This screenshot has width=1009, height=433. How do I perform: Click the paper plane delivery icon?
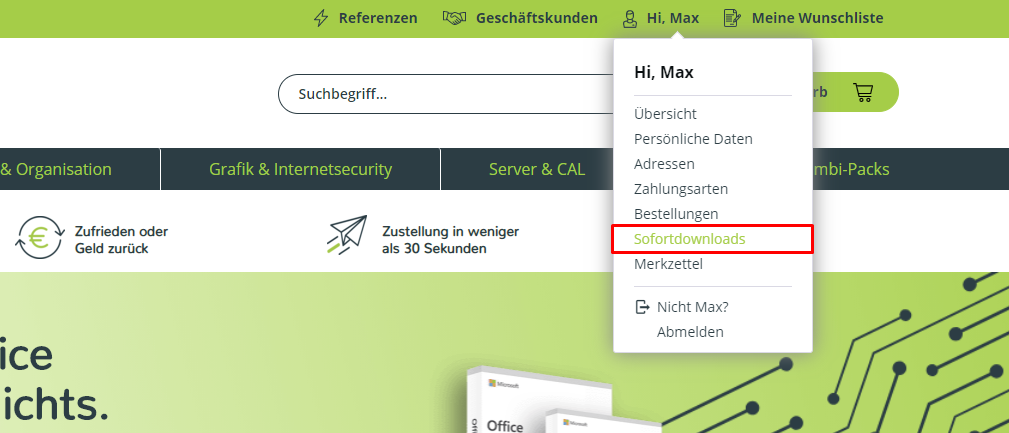click(x=347, y=234)
